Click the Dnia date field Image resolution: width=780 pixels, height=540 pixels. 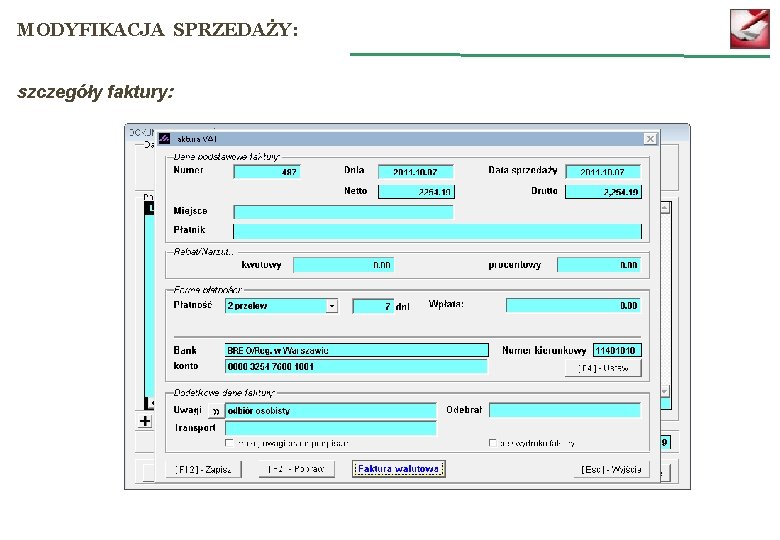(x=415, y=172)
